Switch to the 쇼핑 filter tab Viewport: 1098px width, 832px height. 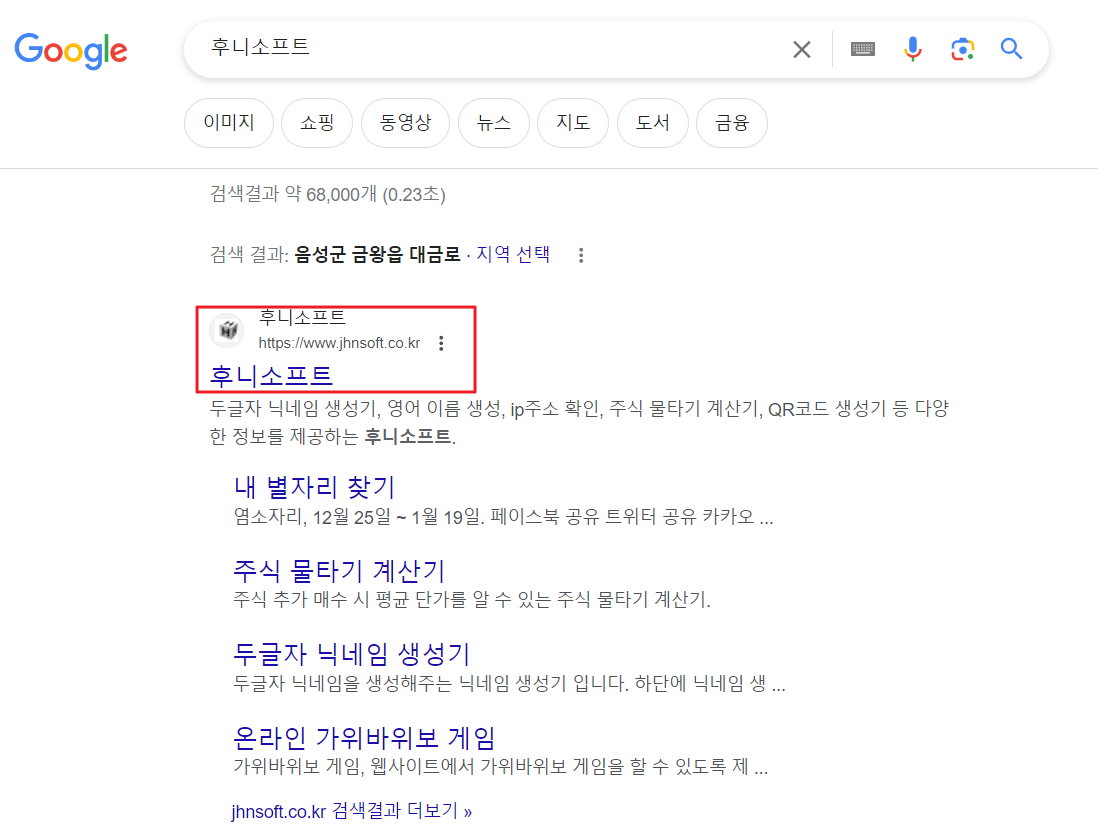click(317, 123)
